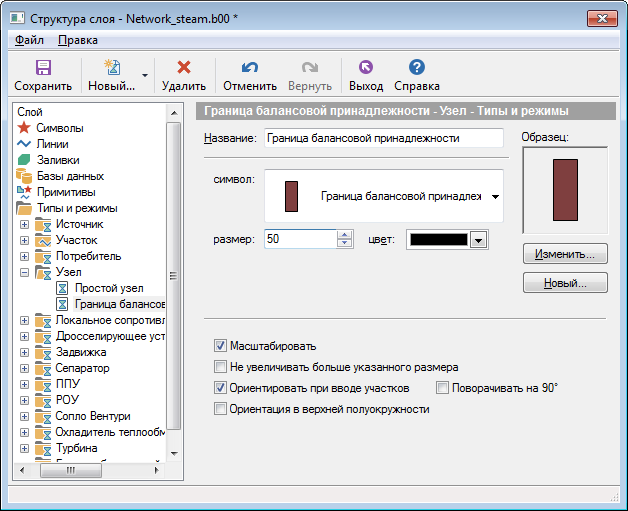Image resolution: width=628 pixels, height=511 pixels.
Task: Select Заливки item in layer tree
Action: [57, 160]
